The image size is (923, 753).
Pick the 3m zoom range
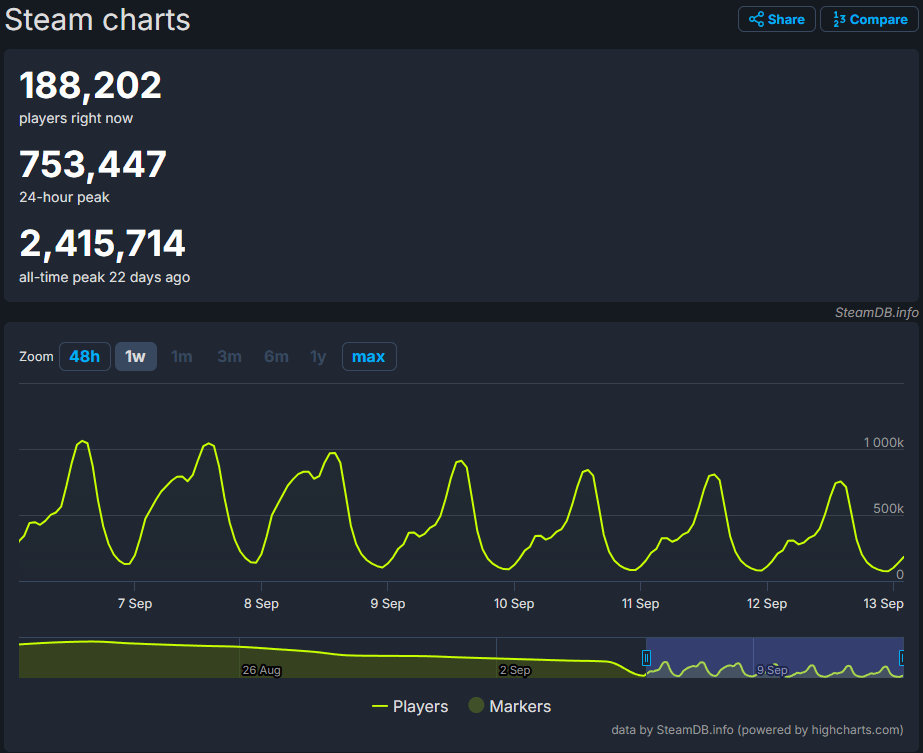229,357
